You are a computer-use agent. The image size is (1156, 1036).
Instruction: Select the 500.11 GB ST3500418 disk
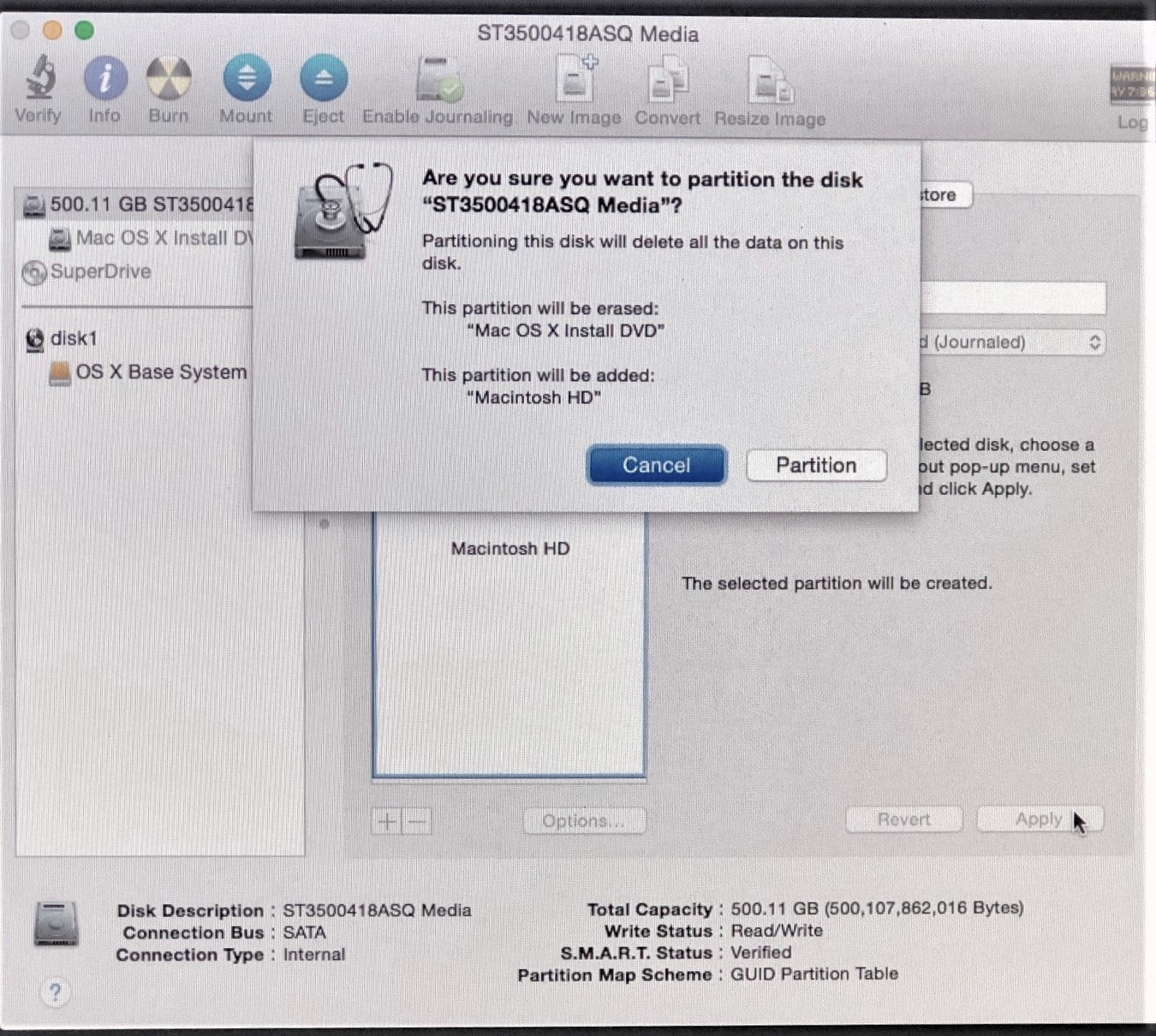tap(139, 205)
